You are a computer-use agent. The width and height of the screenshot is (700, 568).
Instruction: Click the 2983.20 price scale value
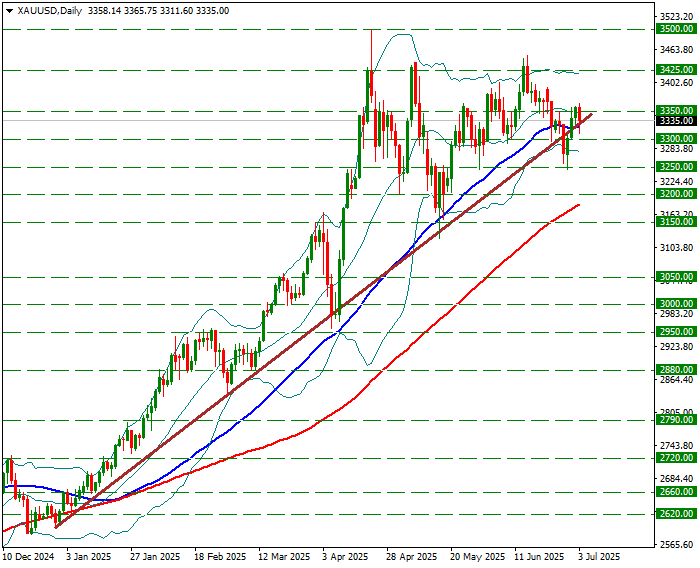pyautogui.click(x=676, y=313)
